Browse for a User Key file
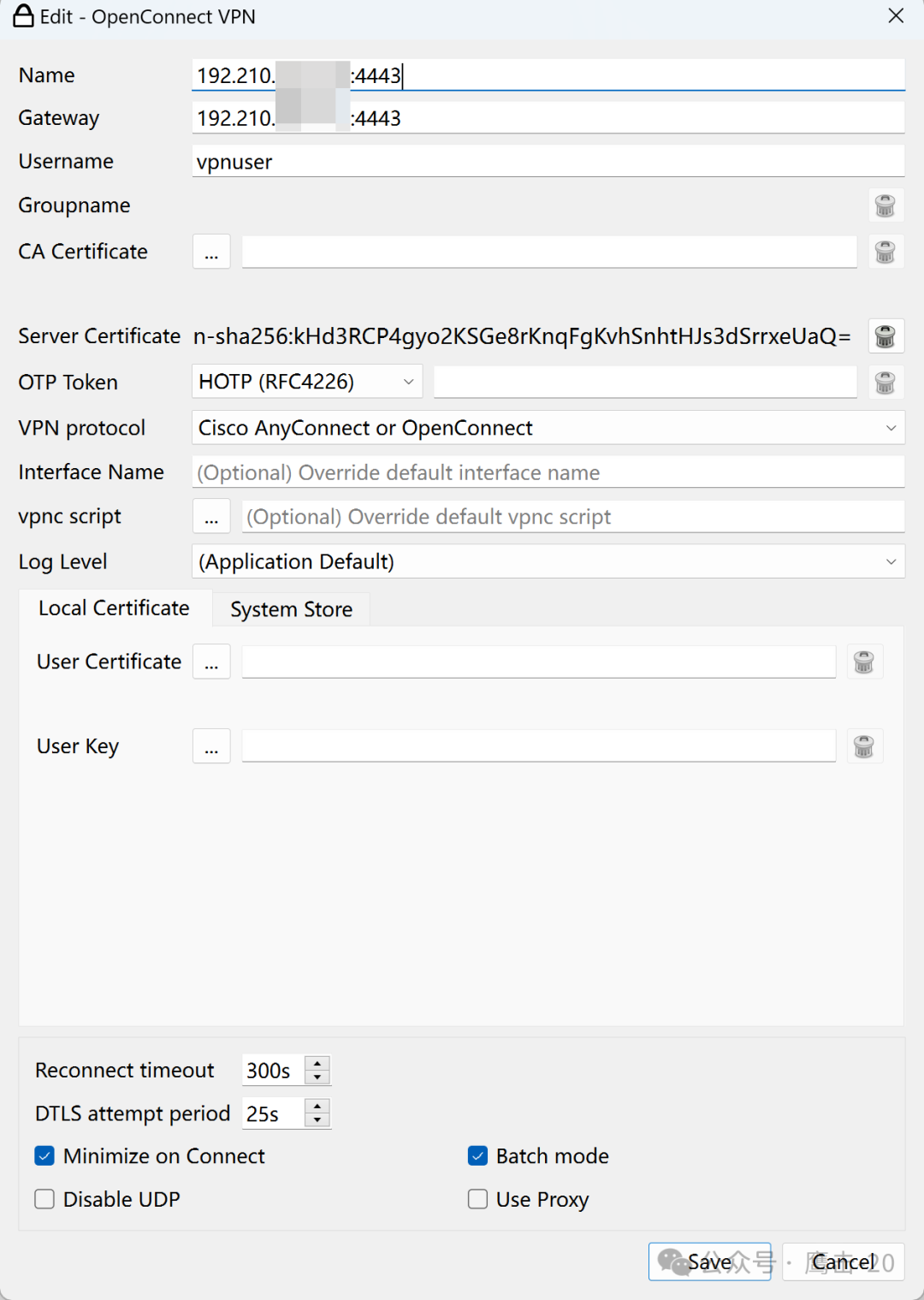 pos(211,746)
